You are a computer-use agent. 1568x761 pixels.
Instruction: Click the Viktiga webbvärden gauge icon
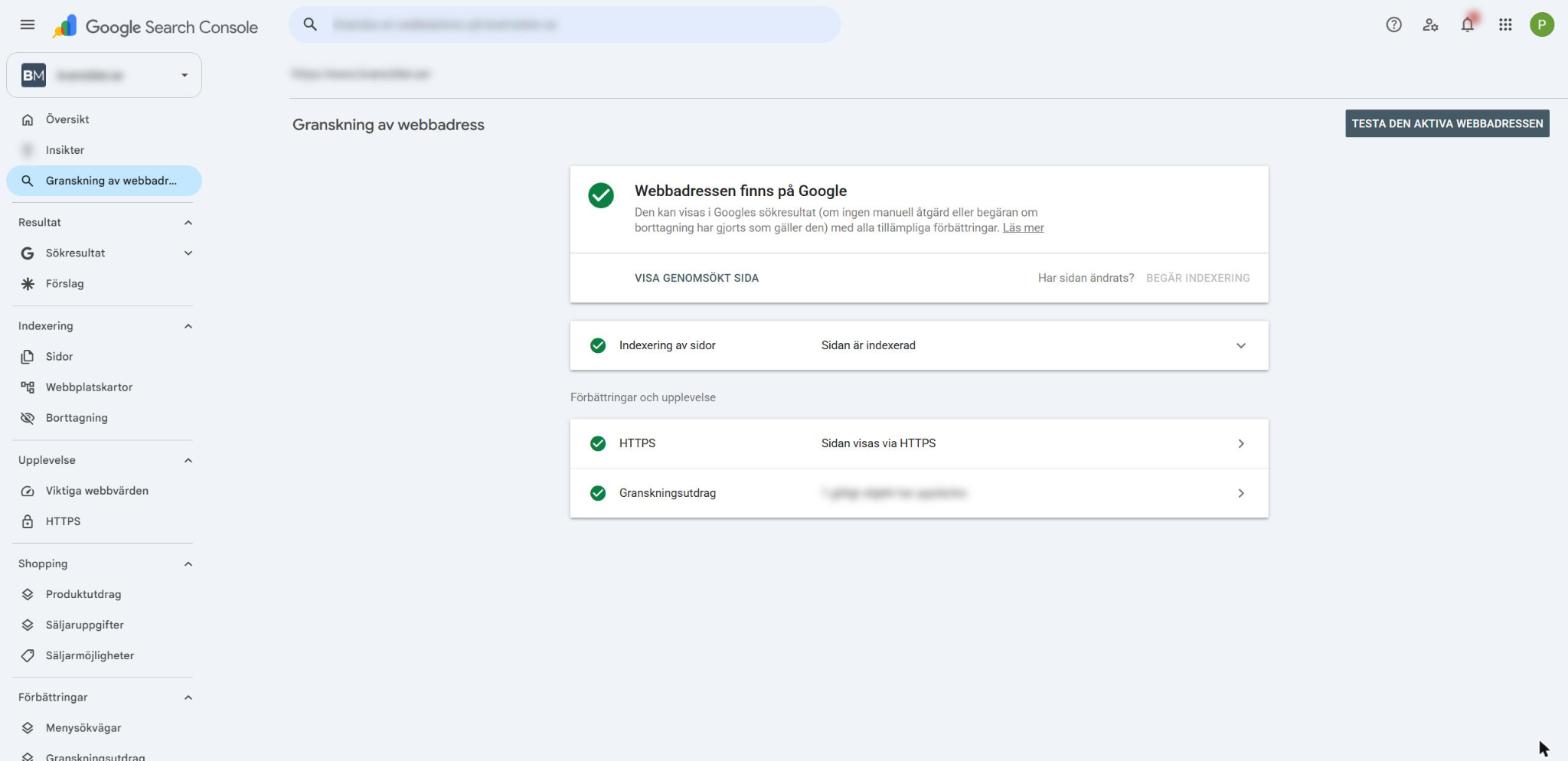(27, 491)
